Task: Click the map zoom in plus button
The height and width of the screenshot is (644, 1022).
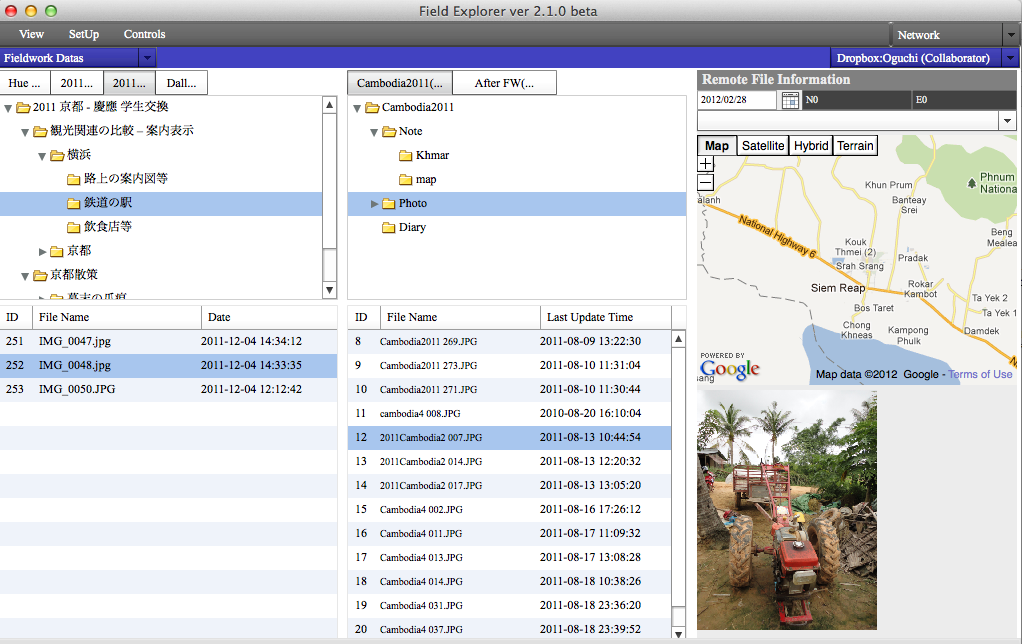Action: click(x=706, y=164)
